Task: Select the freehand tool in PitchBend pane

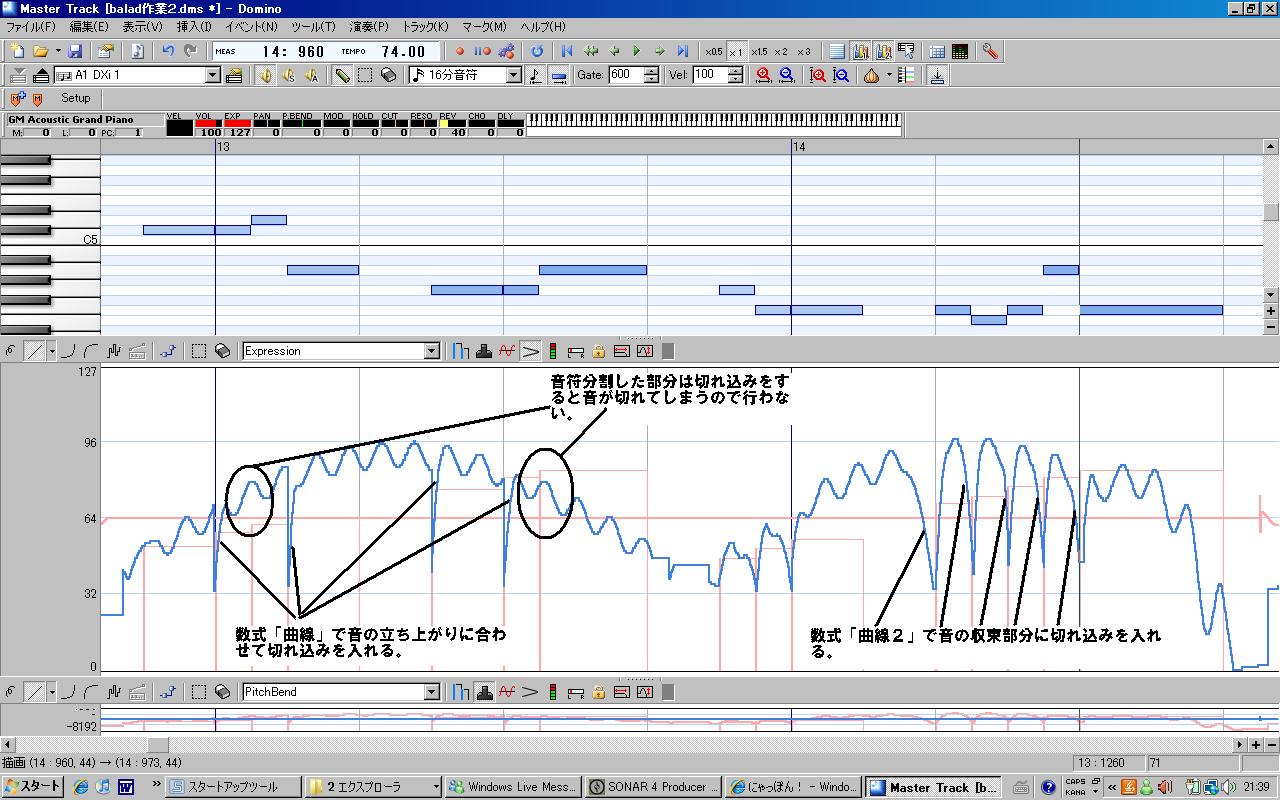Action: click(11, 692)
